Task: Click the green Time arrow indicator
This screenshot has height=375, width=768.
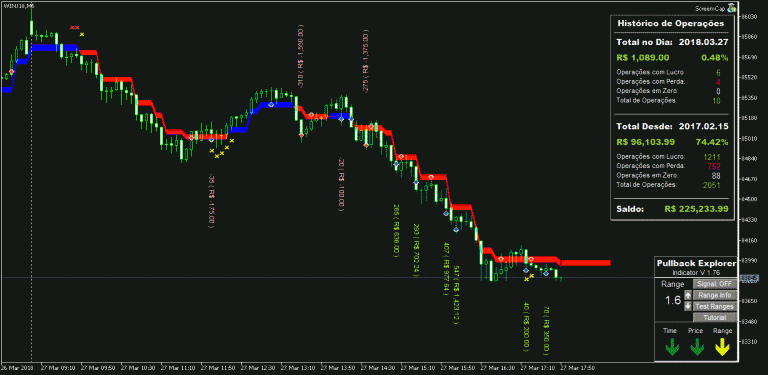Action: click(x=672, y=347)
